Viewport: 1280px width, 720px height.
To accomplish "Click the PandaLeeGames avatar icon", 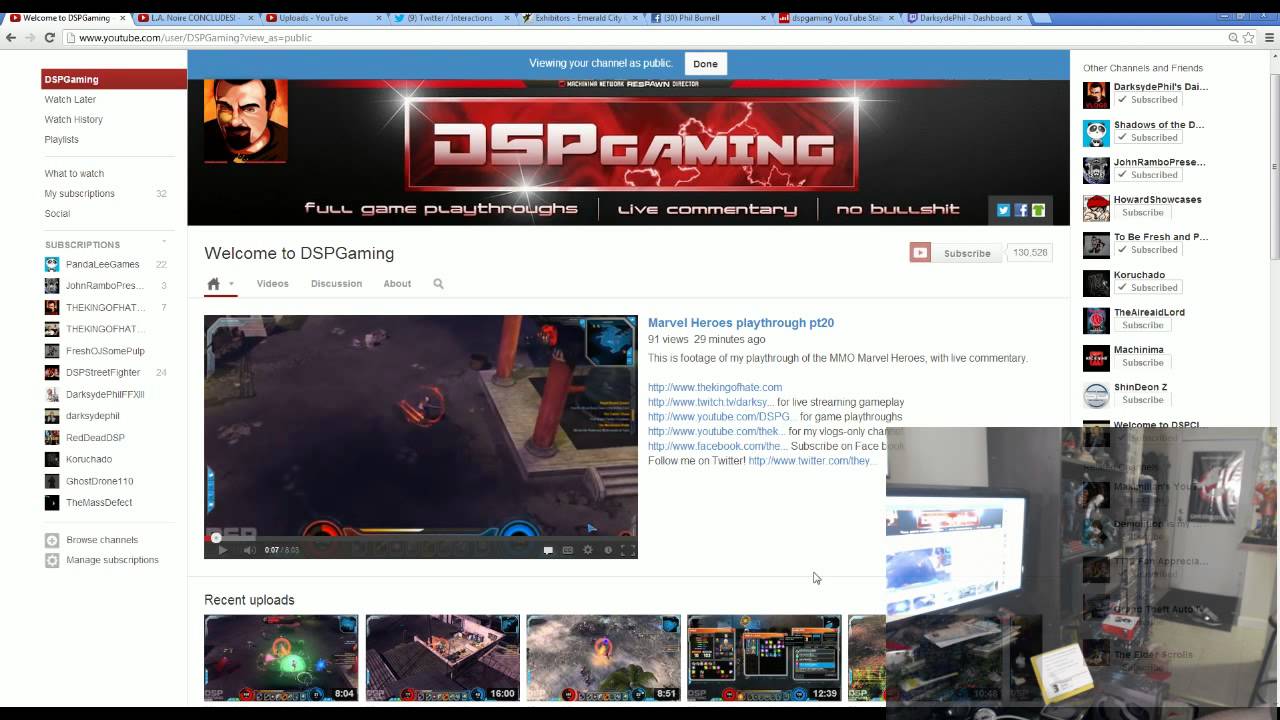I will tap(52, 264).
